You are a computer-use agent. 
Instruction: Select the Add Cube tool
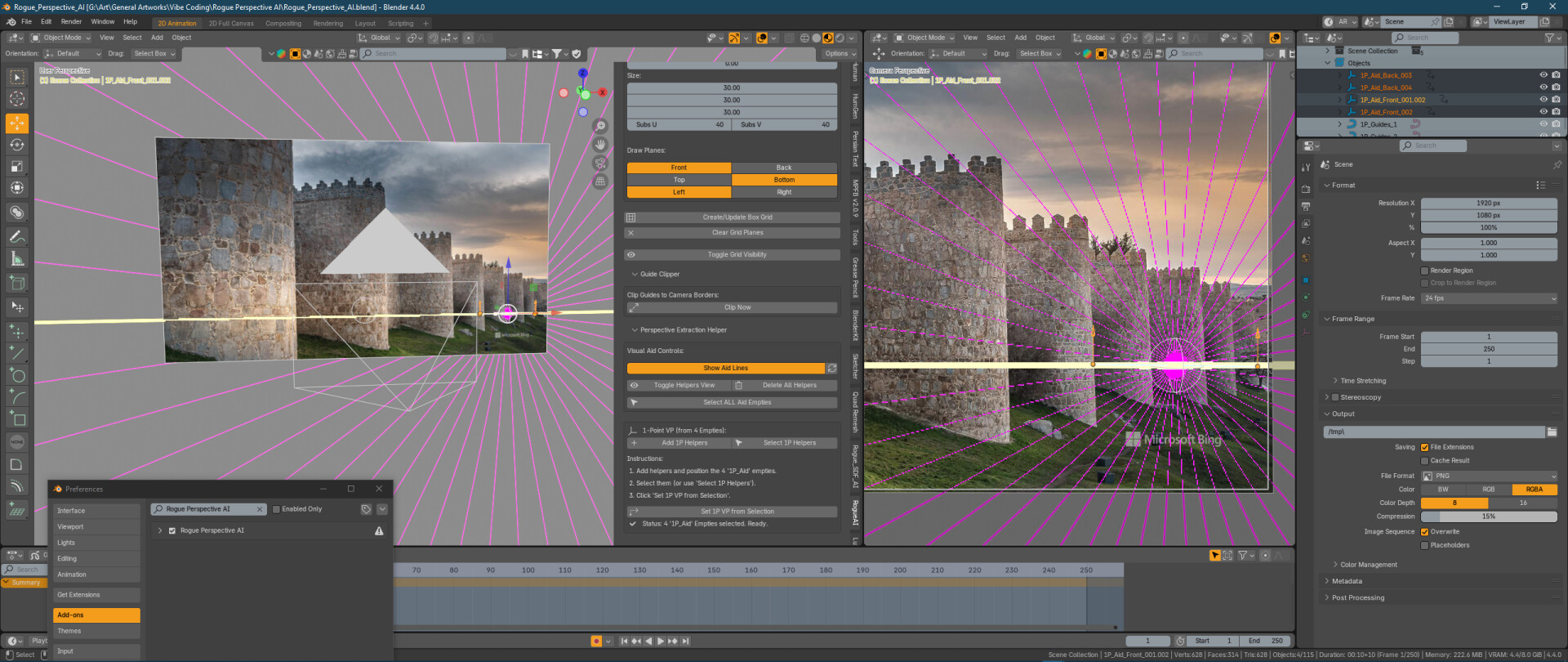(x=17, y=284)
